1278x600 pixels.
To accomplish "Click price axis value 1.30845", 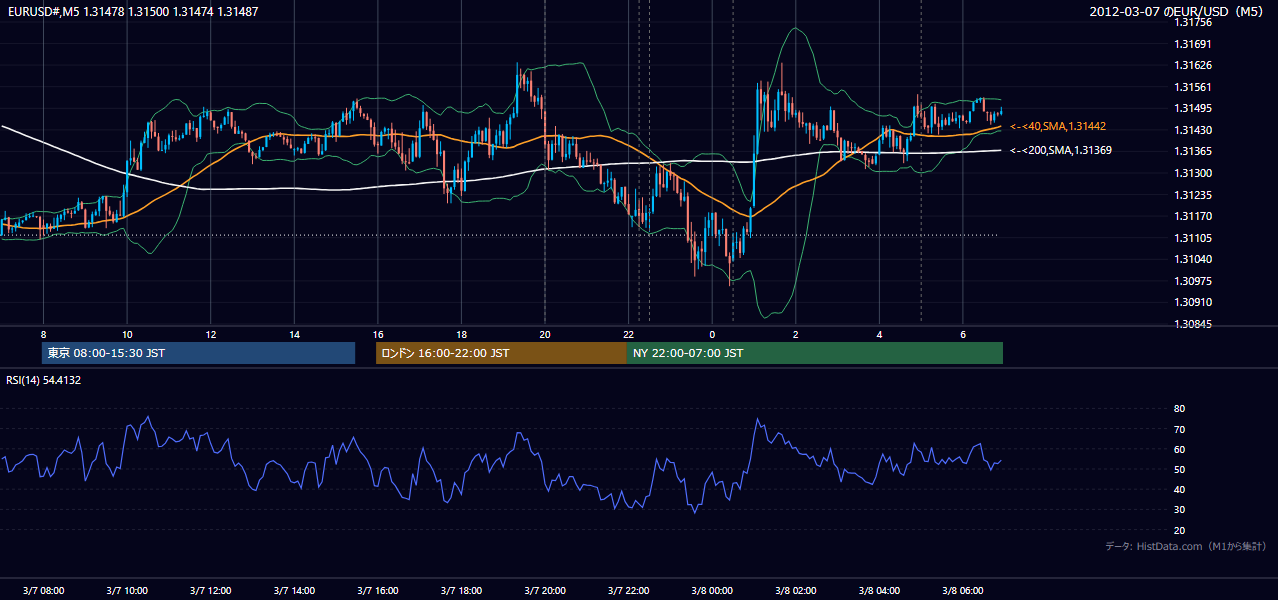I will [x=1192, y=323].
